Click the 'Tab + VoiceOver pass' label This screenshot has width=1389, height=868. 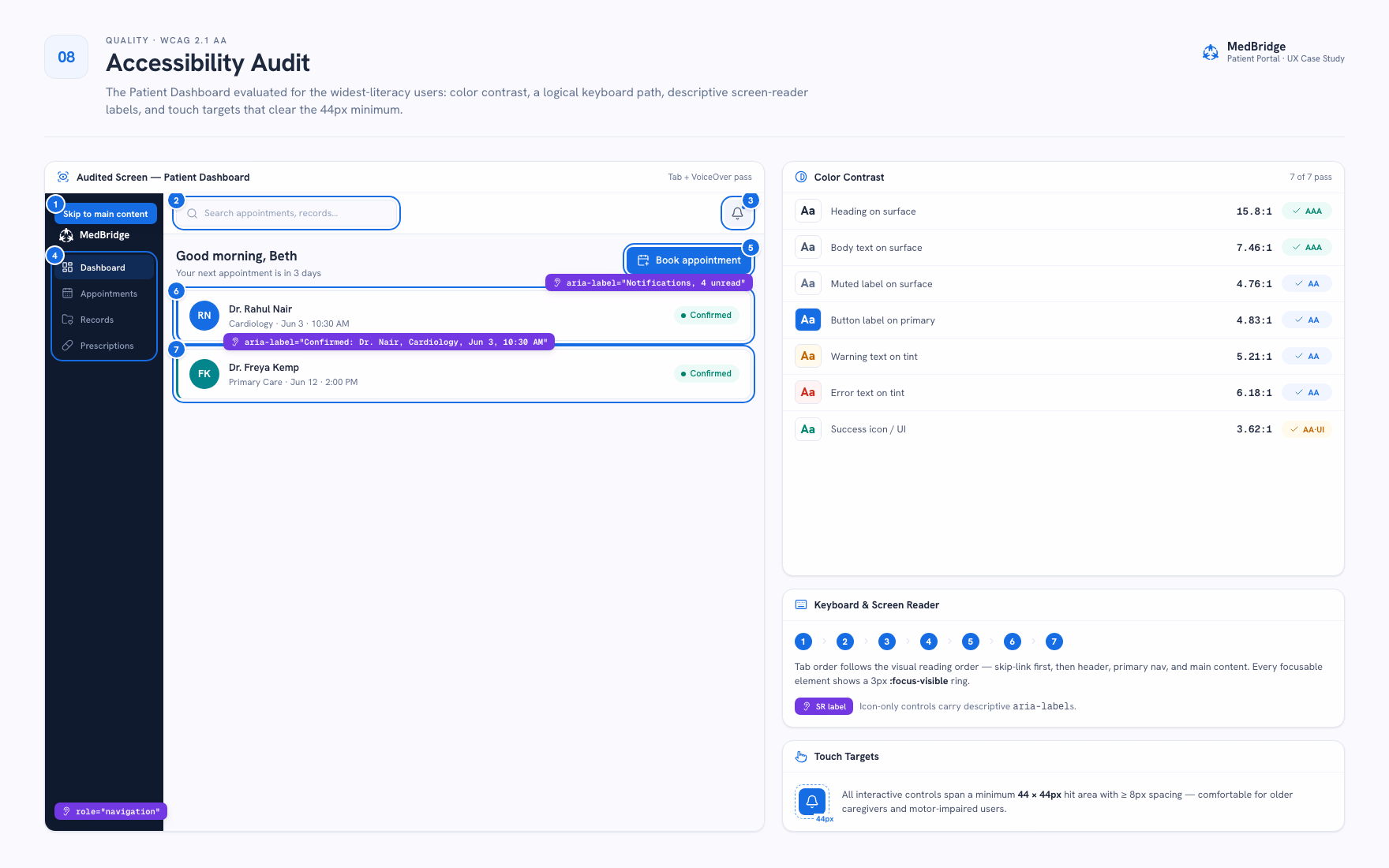pos(709,177)
